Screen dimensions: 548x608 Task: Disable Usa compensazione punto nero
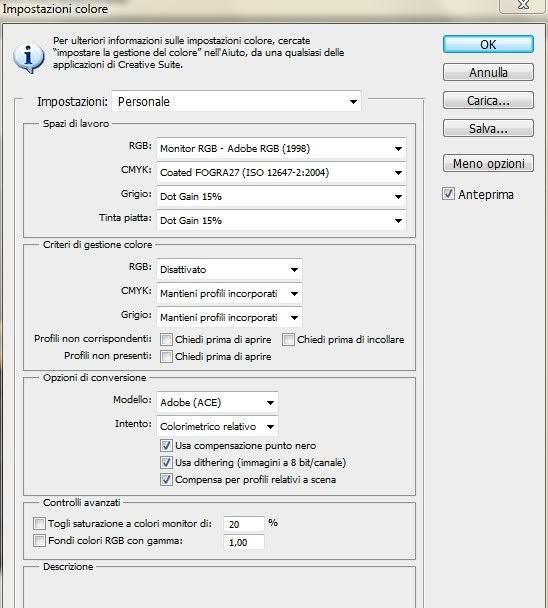pyautogui.click(x=166, y=446)
